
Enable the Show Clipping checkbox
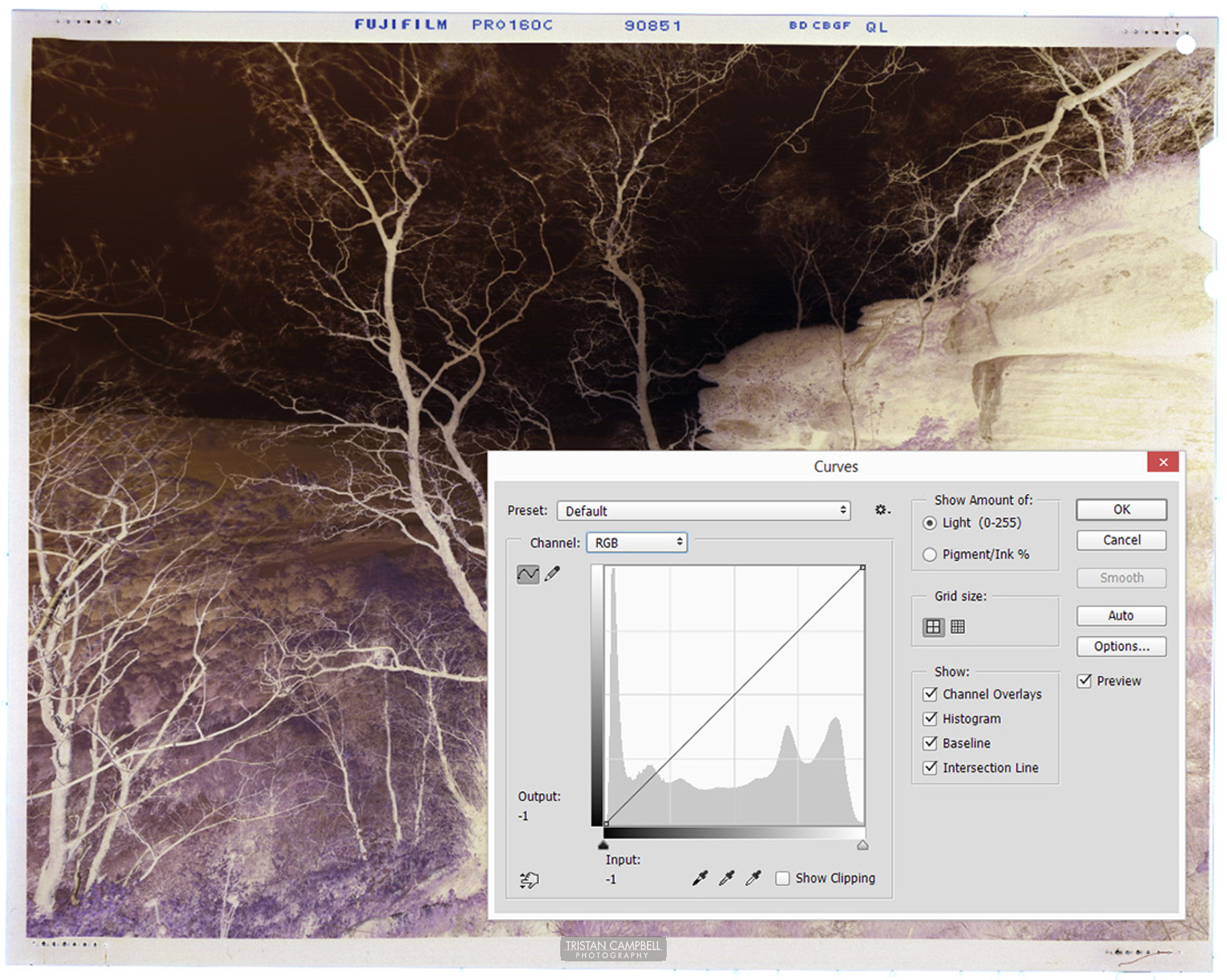(783, 878)
